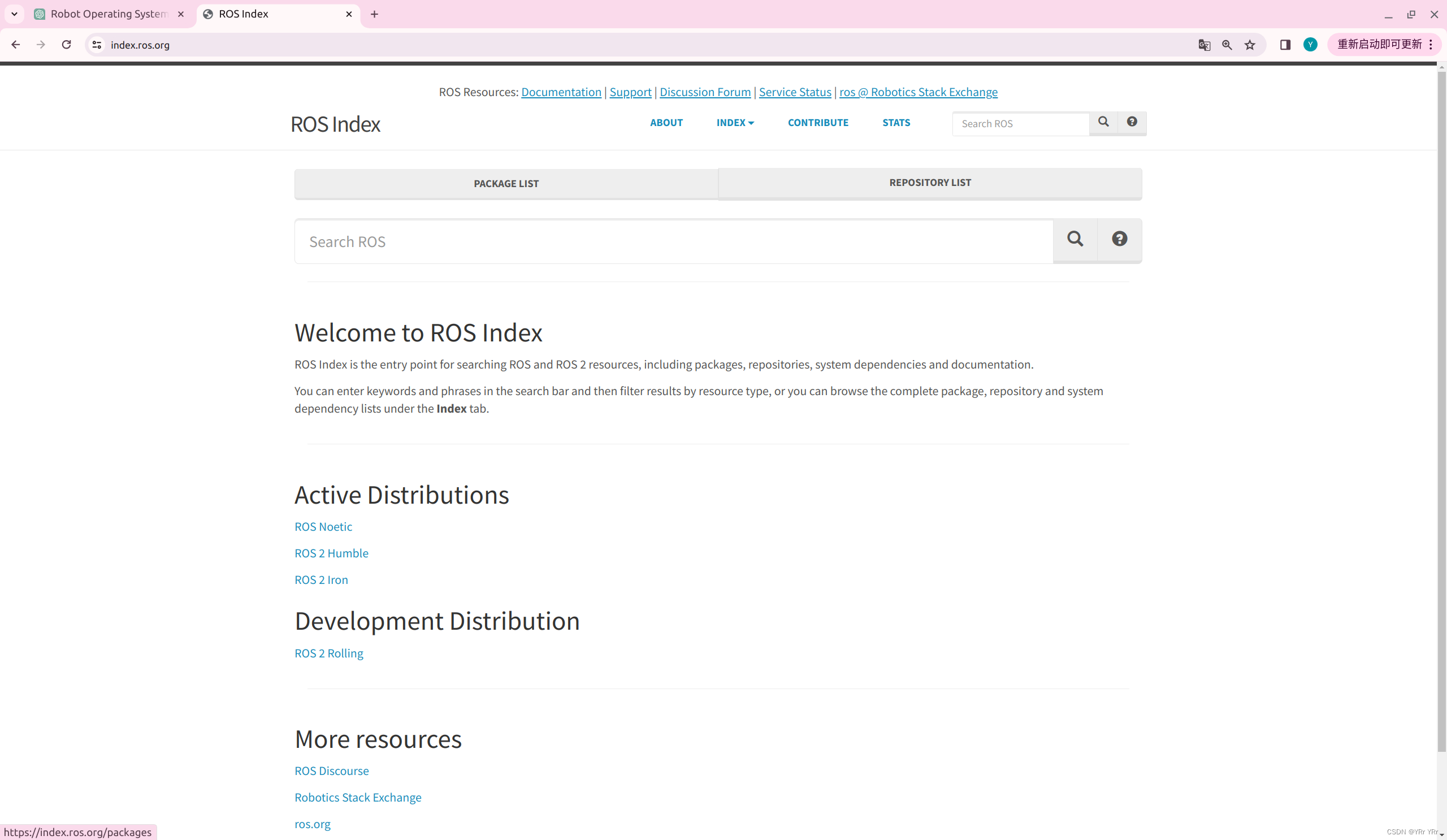Click the large search help question icon

coord(1119,240)
